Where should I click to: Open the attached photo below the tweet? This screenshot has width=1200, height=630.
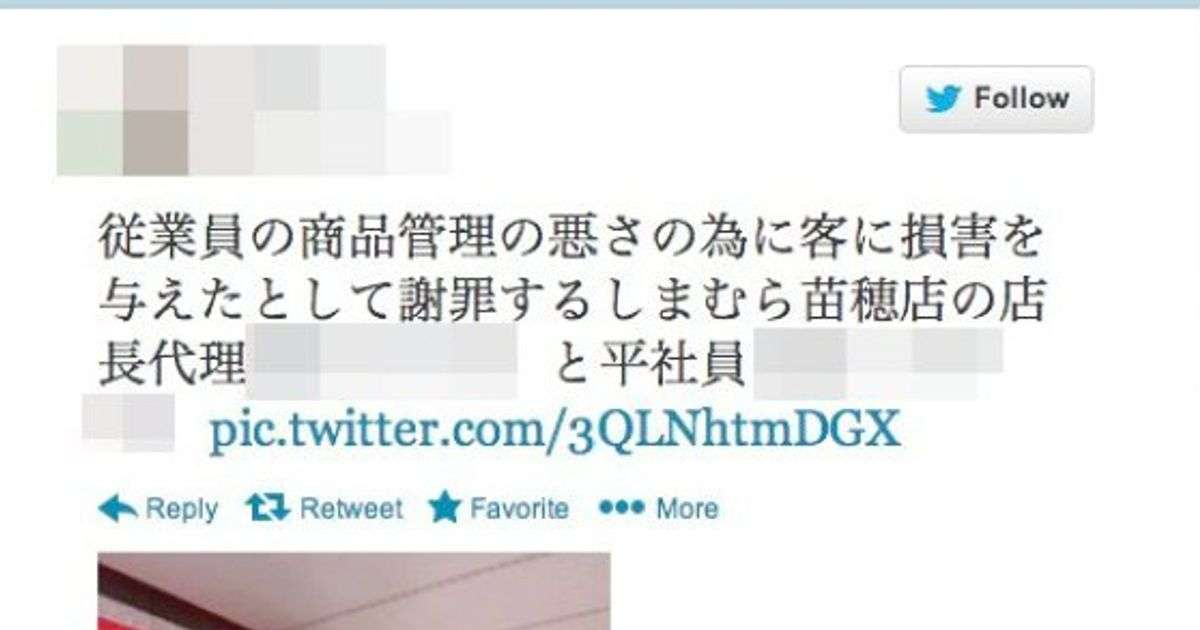(x=354, y=591)
